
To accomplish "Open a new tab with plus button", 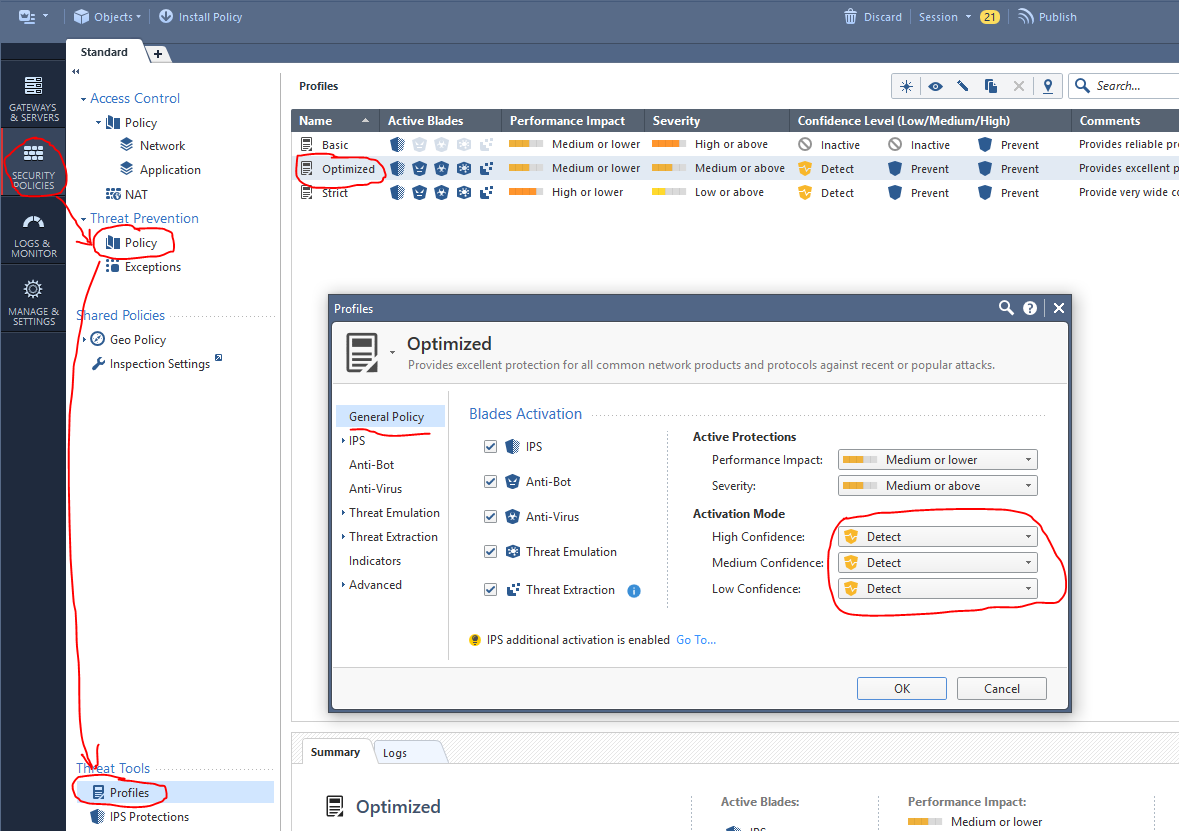I will (158, 53).
